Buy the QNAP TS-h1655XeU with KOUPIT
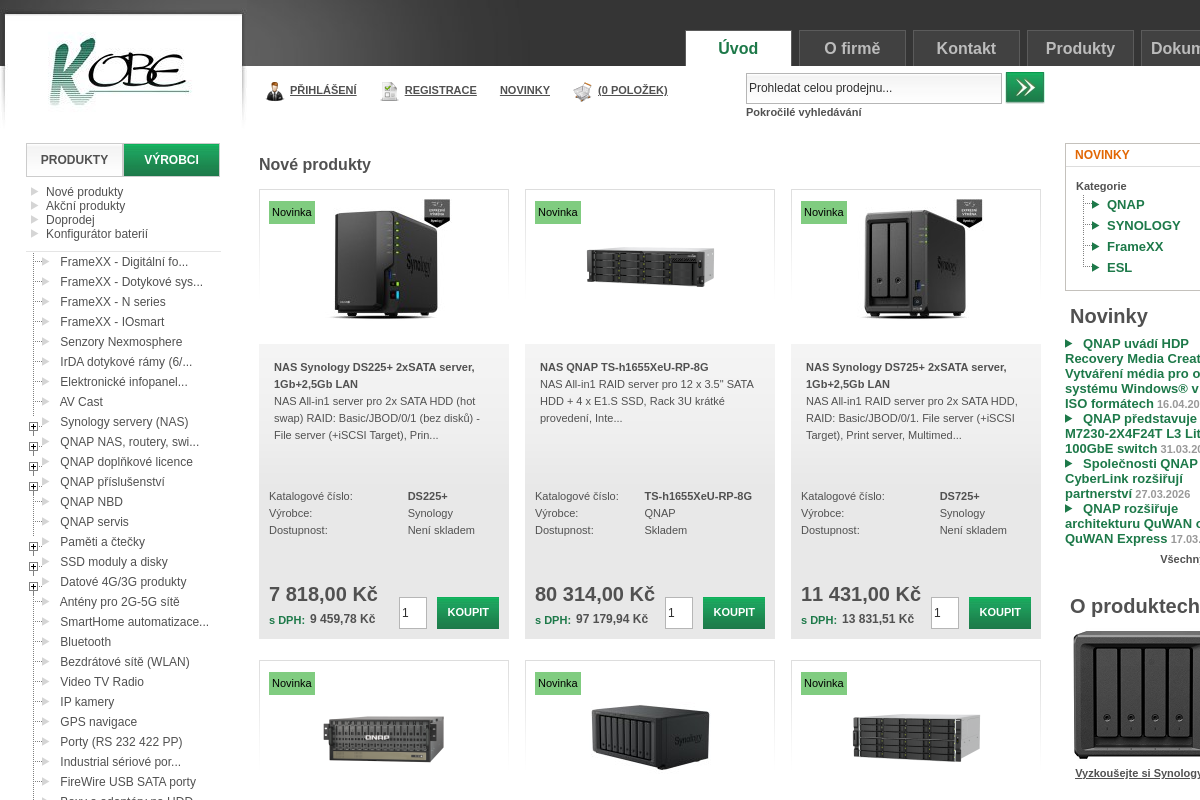This screenshot has width=1200, height=800. click(x=734, y=612)
